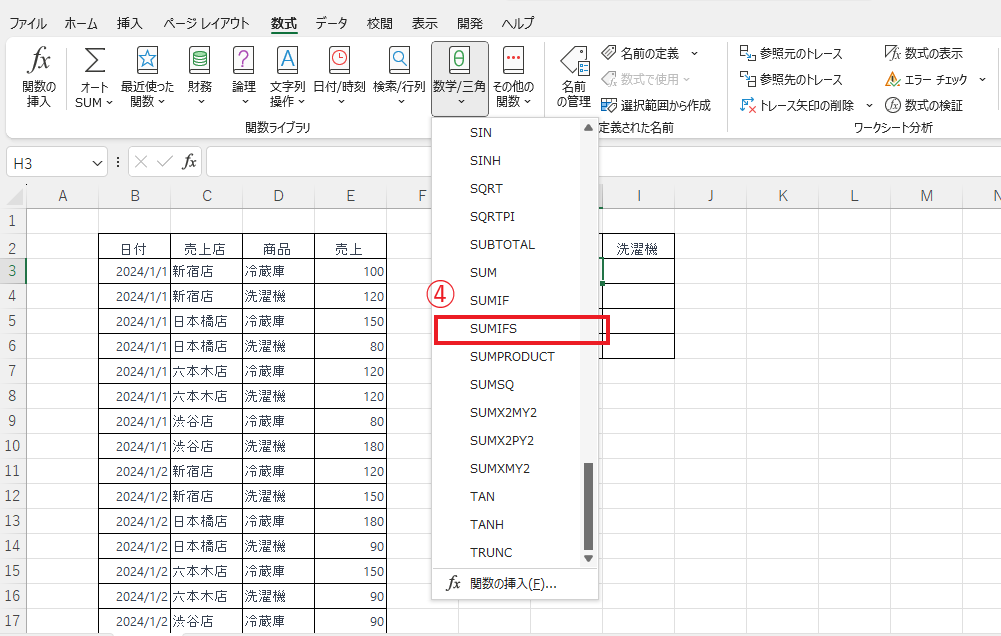Click the AutoSum (オートSUM) sigma icon

tap(94, 62)
